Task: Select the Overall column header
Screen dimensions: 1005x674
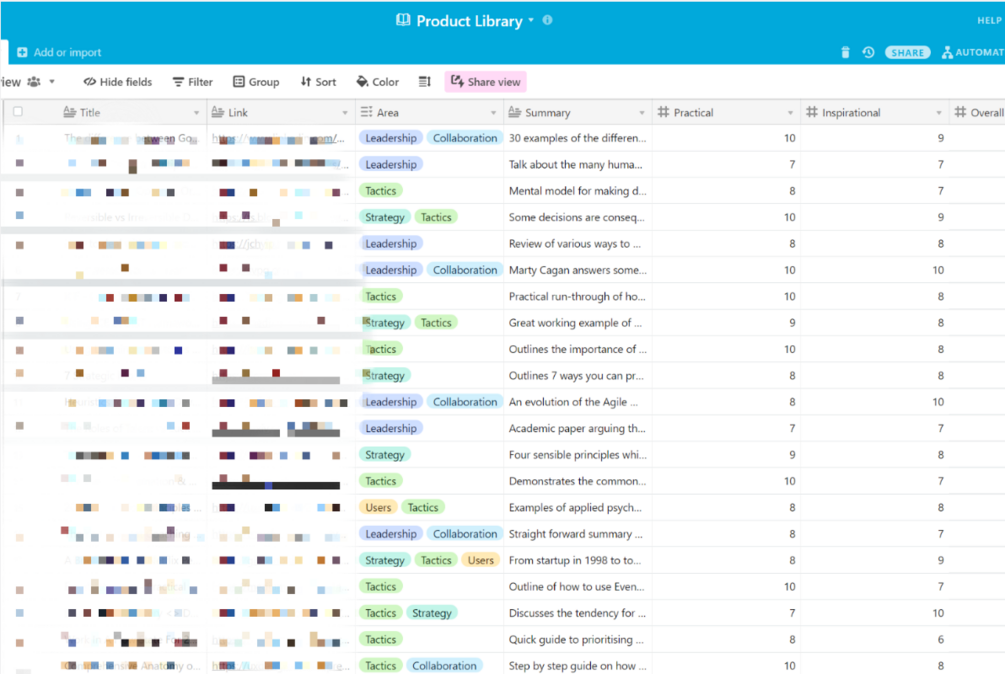Action: tap(977, 113)
